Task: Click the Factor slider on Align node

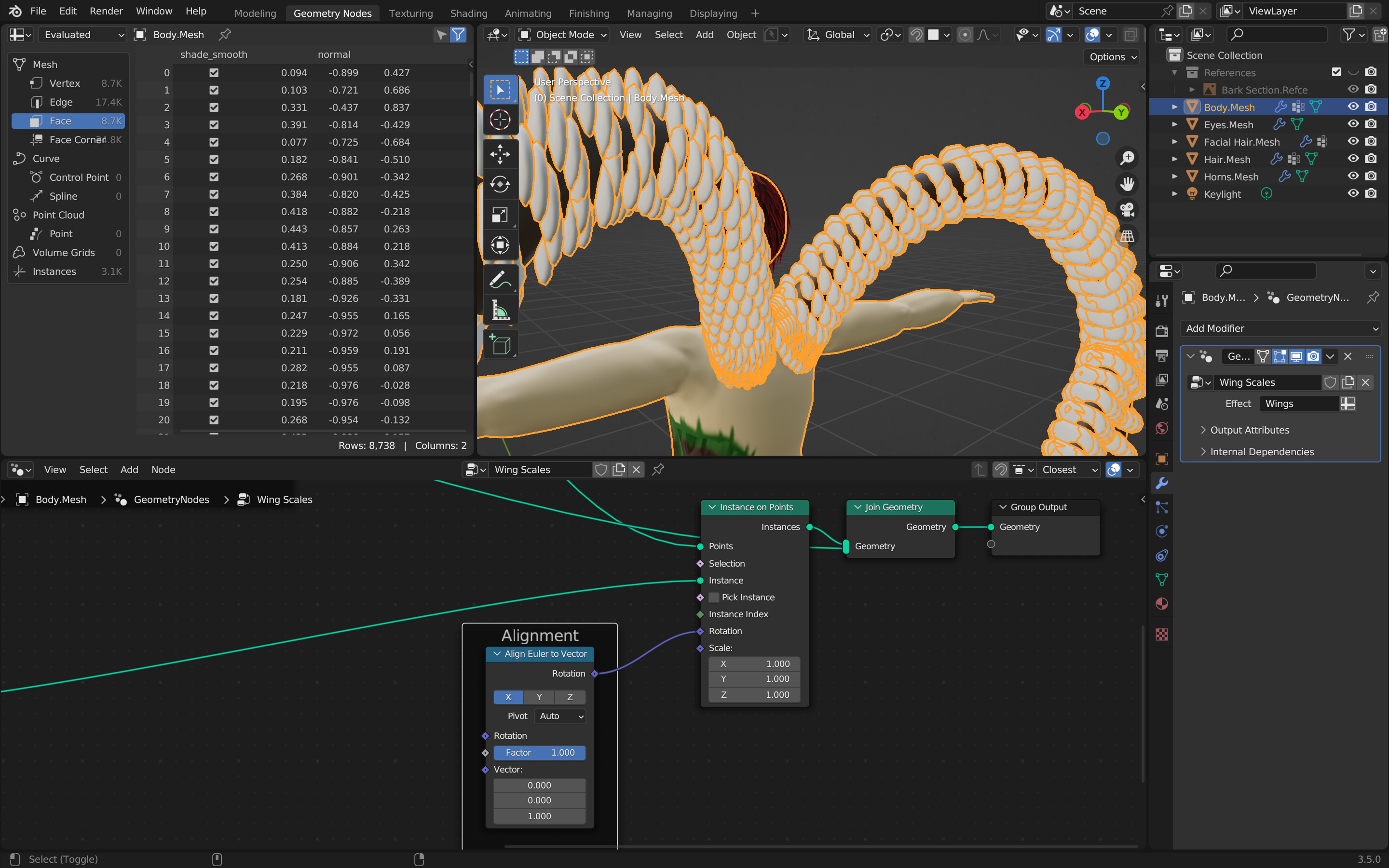Action: [x=540, y=753]
